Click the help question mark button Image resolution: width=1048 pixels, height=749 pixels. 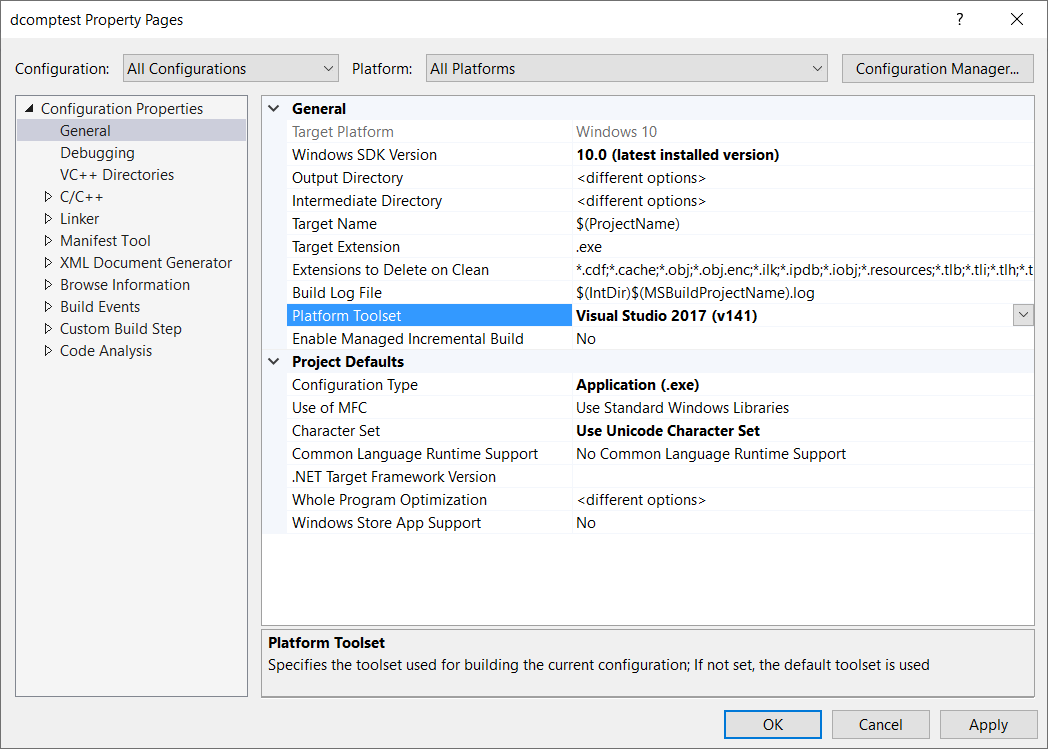click(x=960, y=20)
